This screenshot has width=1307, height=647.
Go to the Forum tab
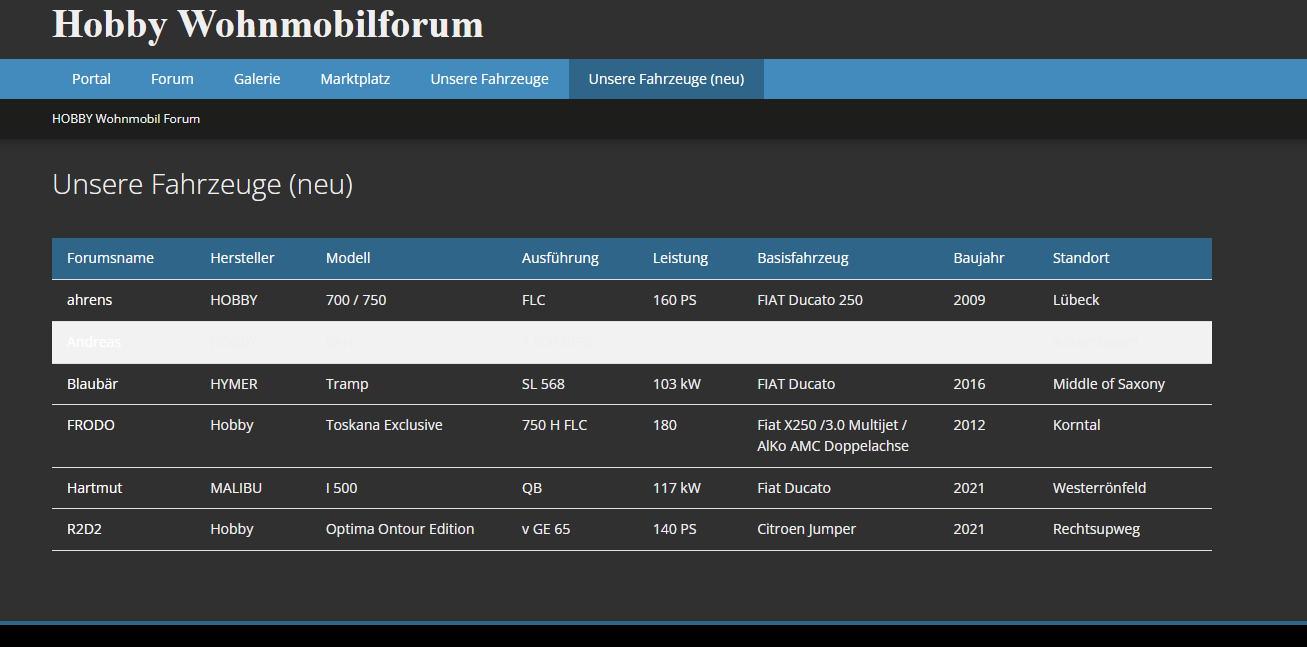coord(172,79)
